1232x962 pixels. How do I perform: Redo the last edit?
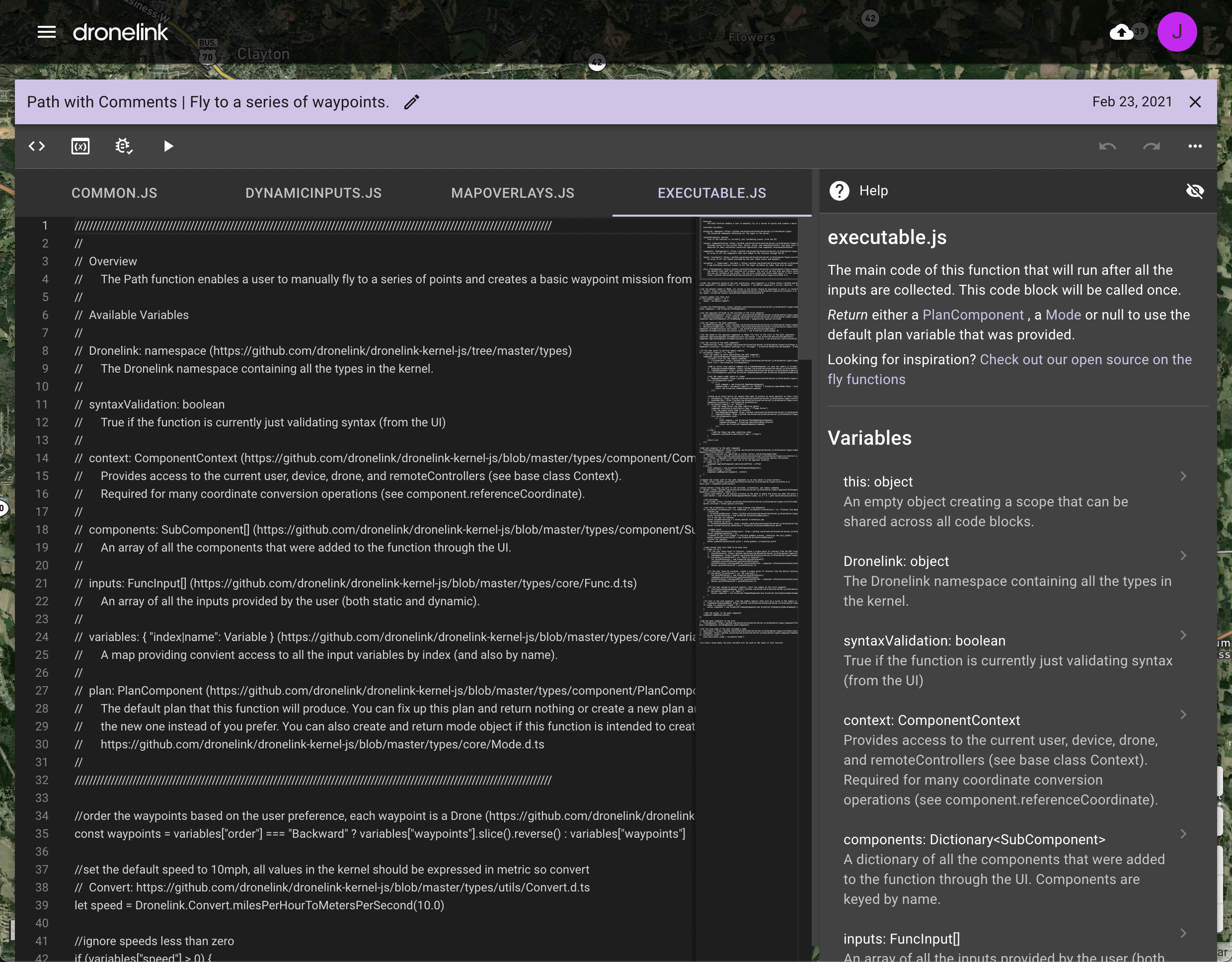click(x=1152, y=146)
